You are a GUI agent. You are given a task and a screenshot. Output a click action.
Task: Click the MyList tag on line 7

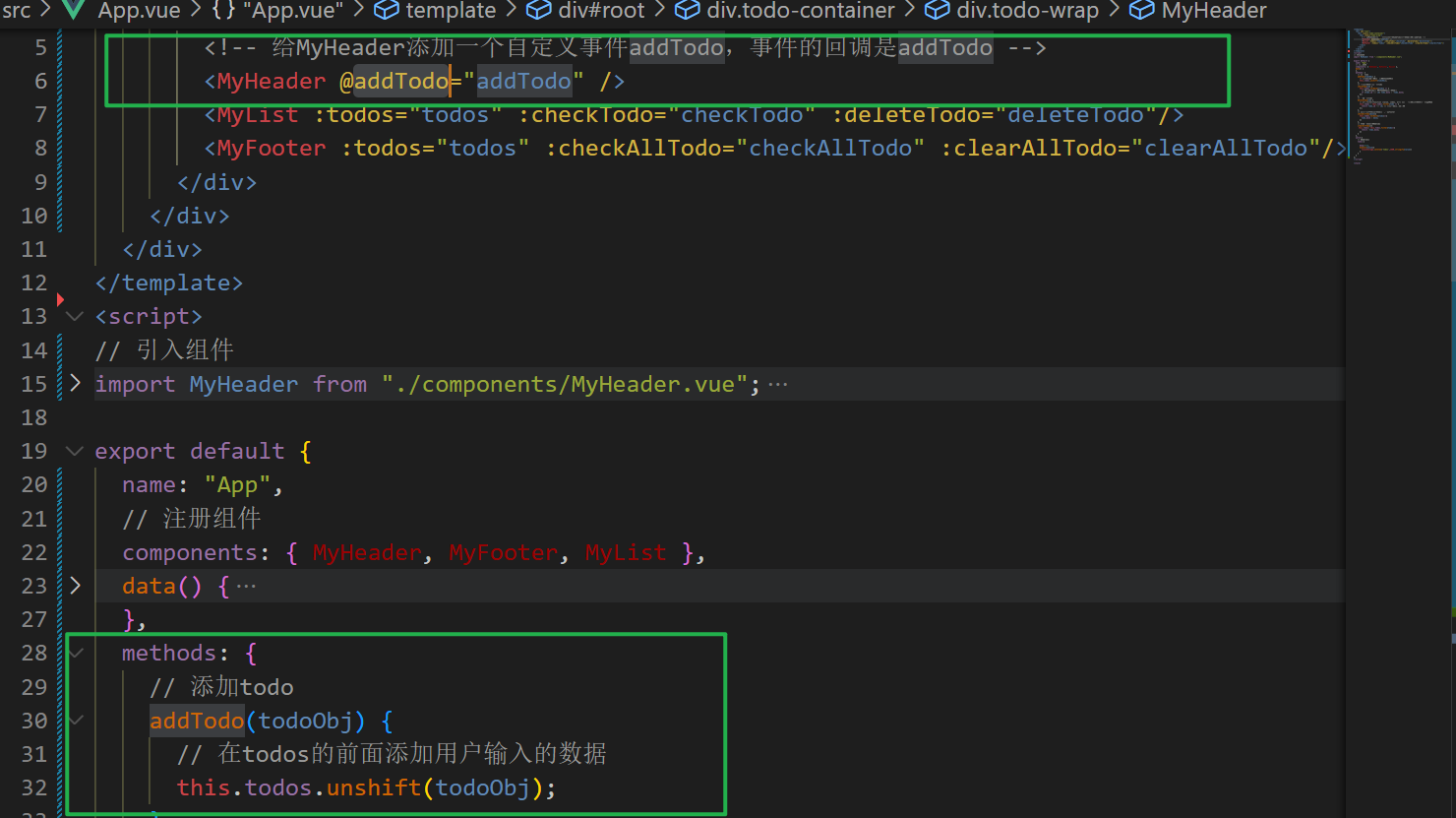(x=258, y=114)
